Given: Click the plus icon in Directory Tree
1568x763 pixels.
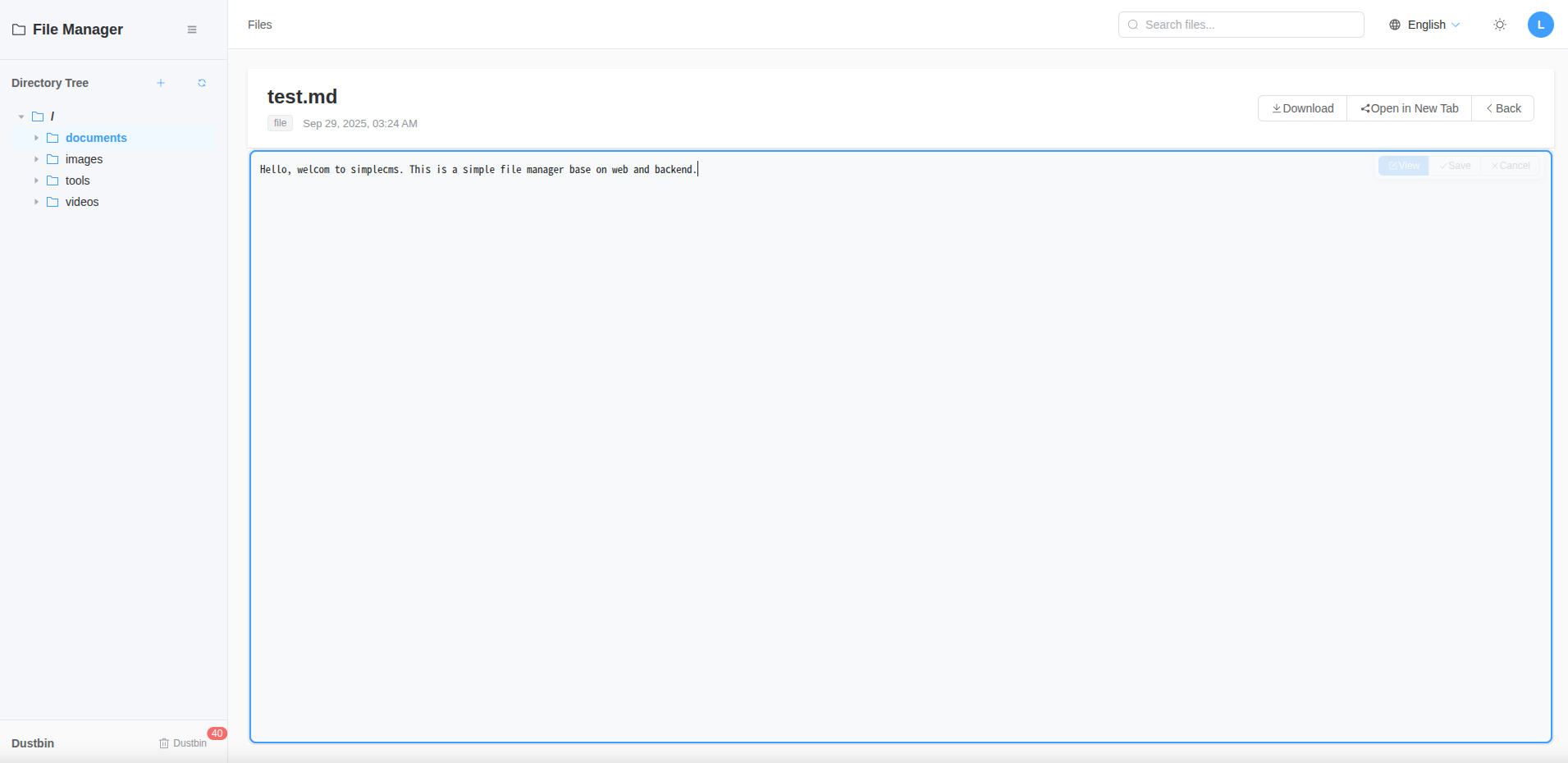Looking at the screenshot, I should click(x=161, y=83).
